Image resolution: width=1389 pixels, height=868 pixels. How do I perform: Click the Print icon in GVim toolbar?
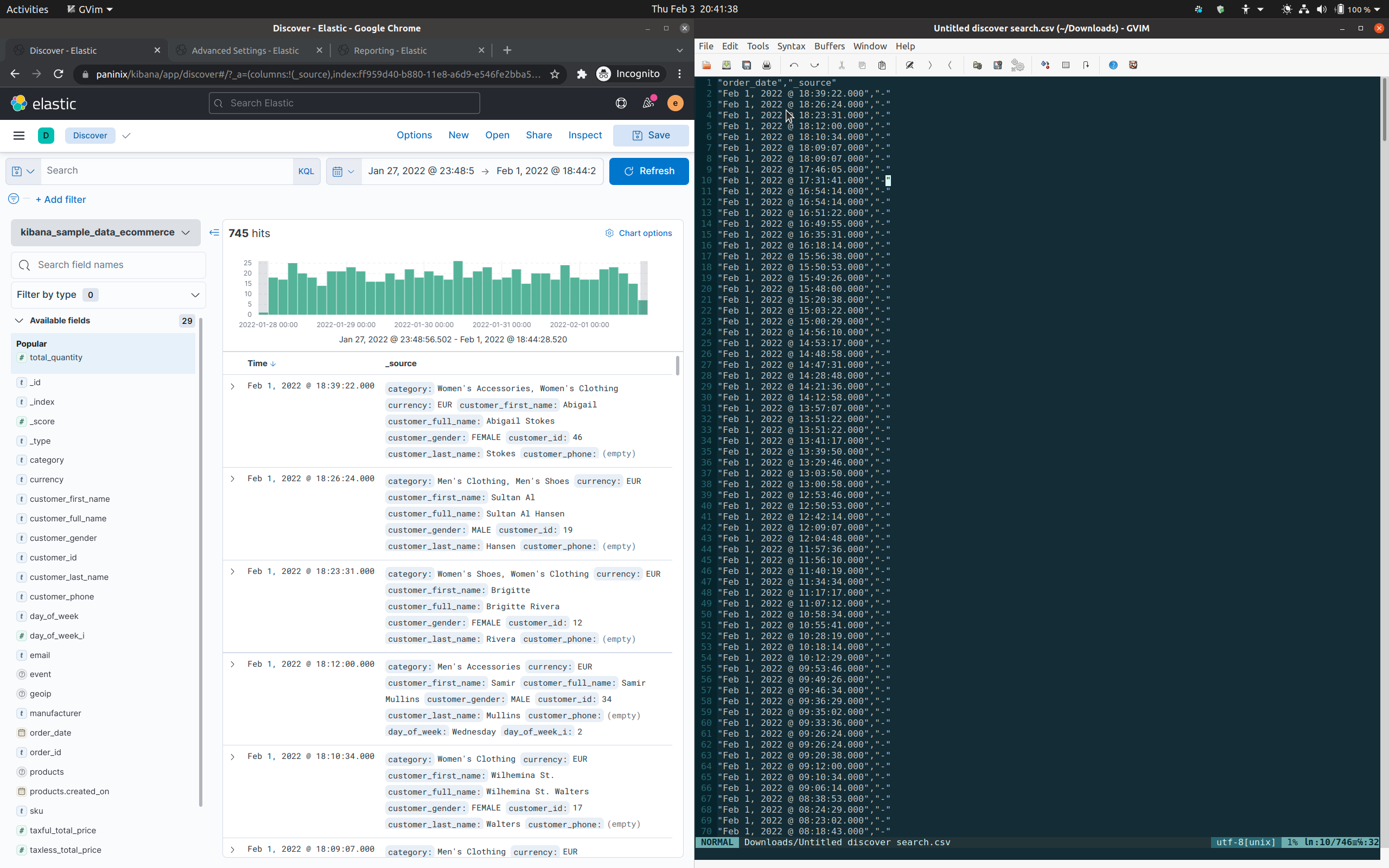click(x=767, y=65)
